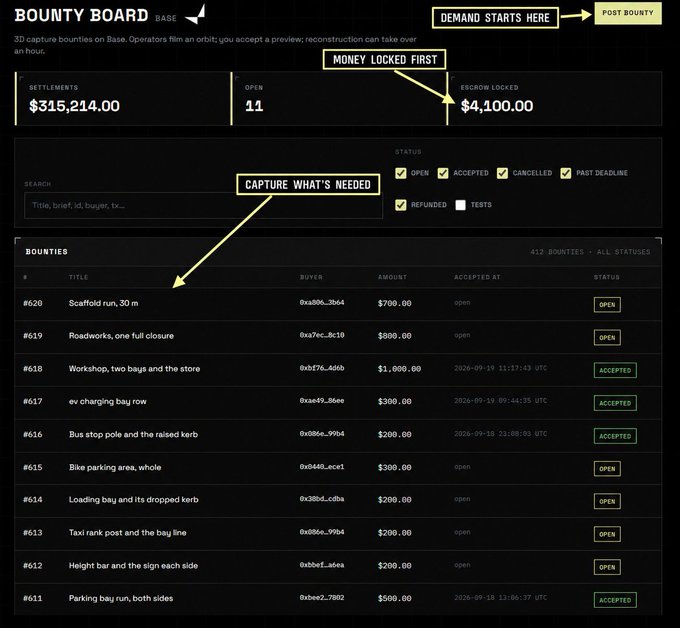
Task: Click buyer address in Loading bay row
Action: point(322,499)
